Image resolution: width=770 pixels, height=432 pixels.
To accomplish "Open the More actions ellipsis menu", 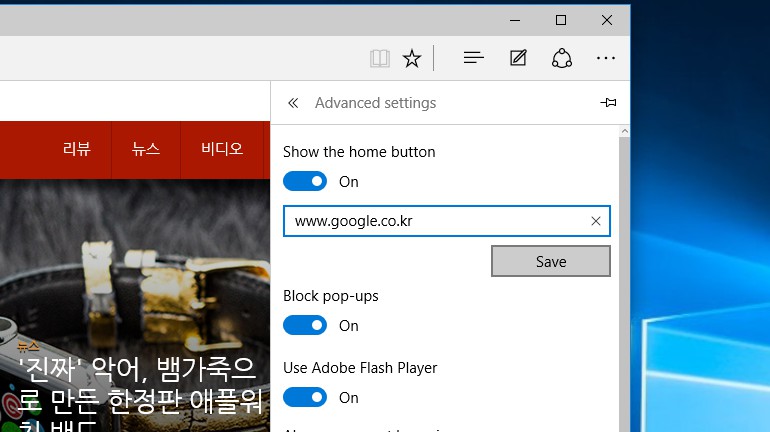I will coord(605,58).
